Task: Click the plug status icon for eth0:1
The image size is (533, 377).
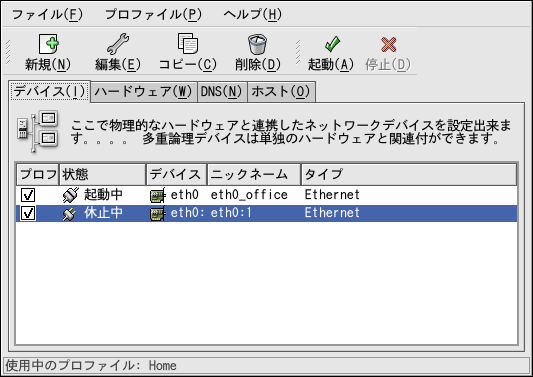Action: (70, 213)
